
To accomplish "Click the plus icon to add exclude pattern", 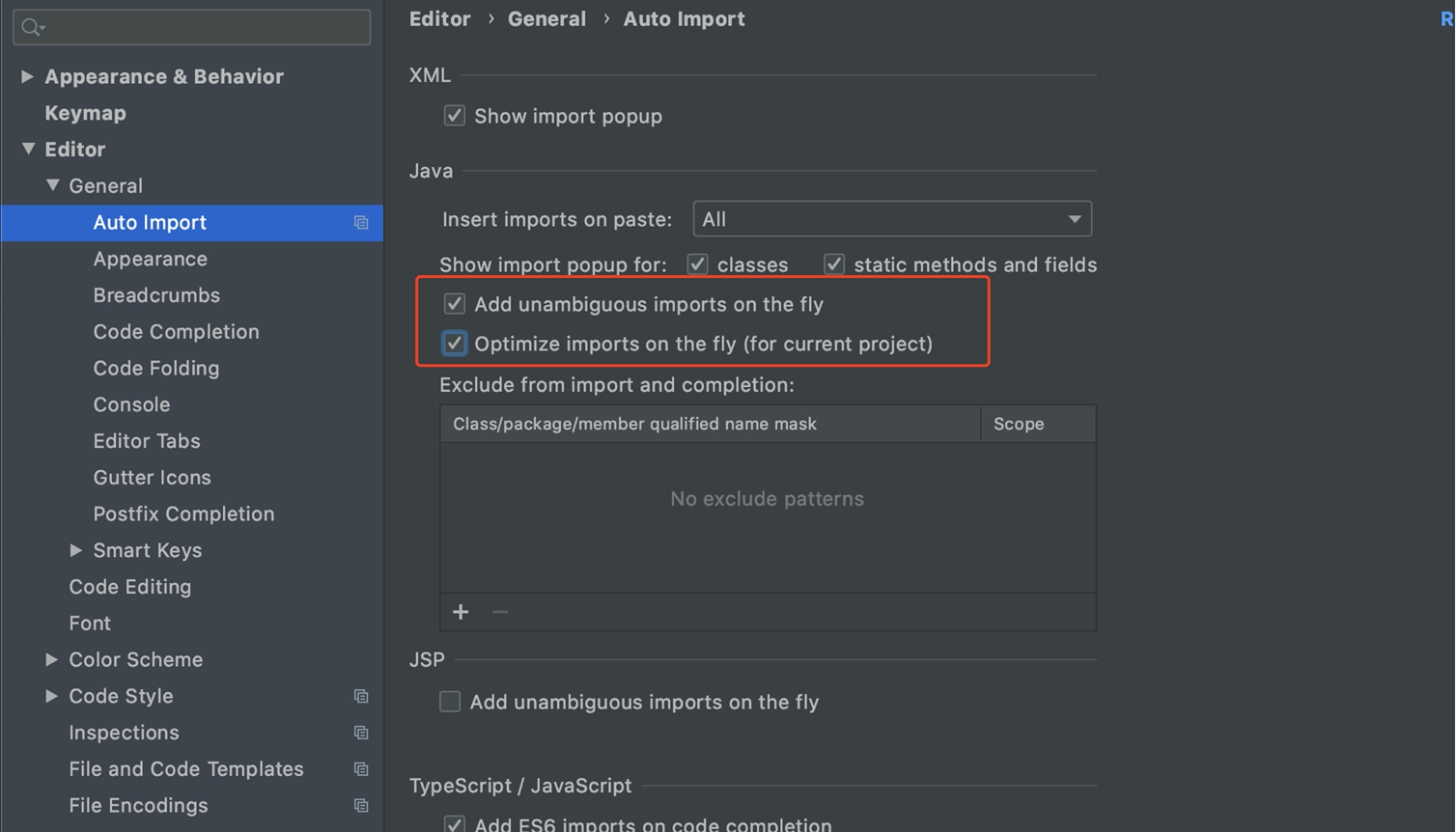I will pyautogui.click(x=461, y=612).
